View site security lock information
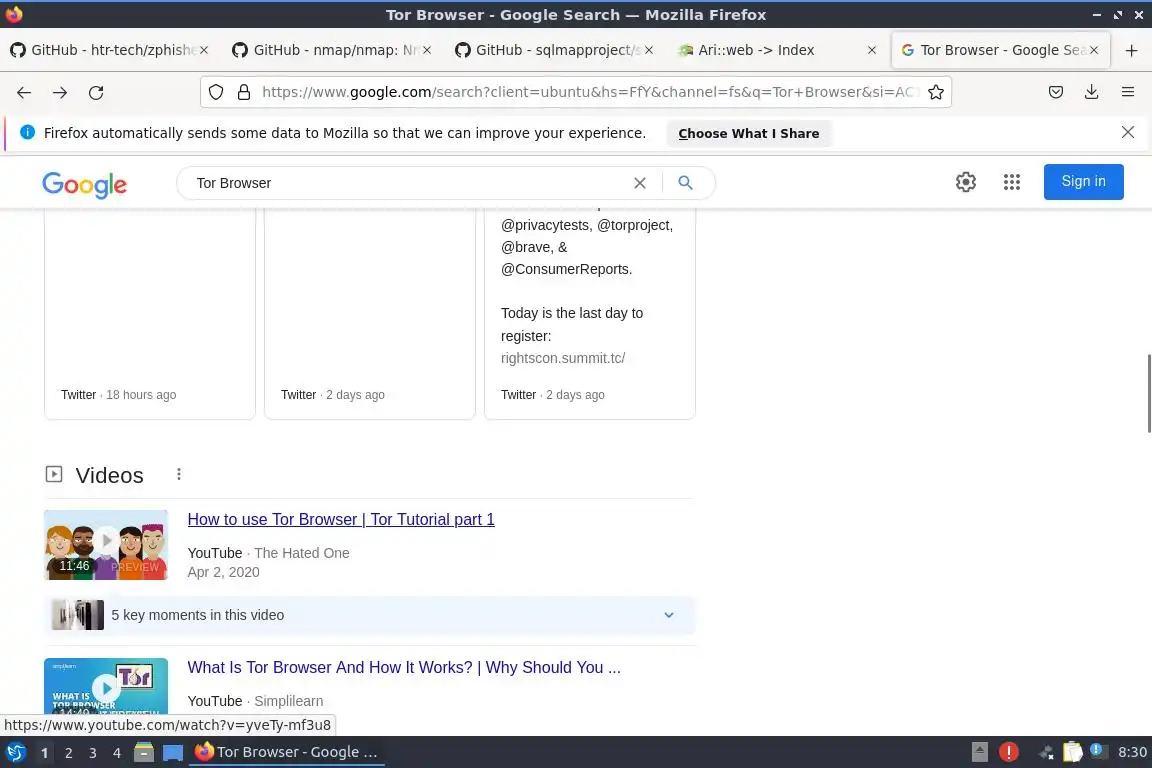Screen dimensions: 1152x768 click(244, 92)
